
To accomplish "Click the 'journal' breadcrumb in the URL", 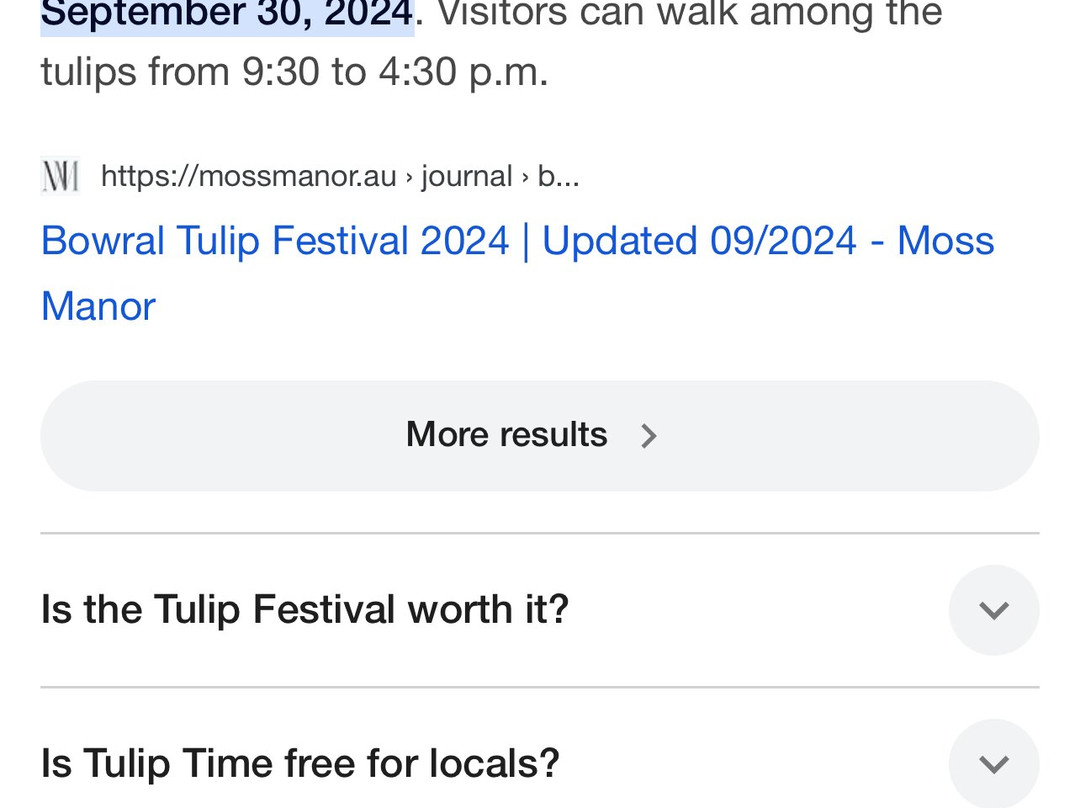I will pyautogui.click(x=467, y=176).
